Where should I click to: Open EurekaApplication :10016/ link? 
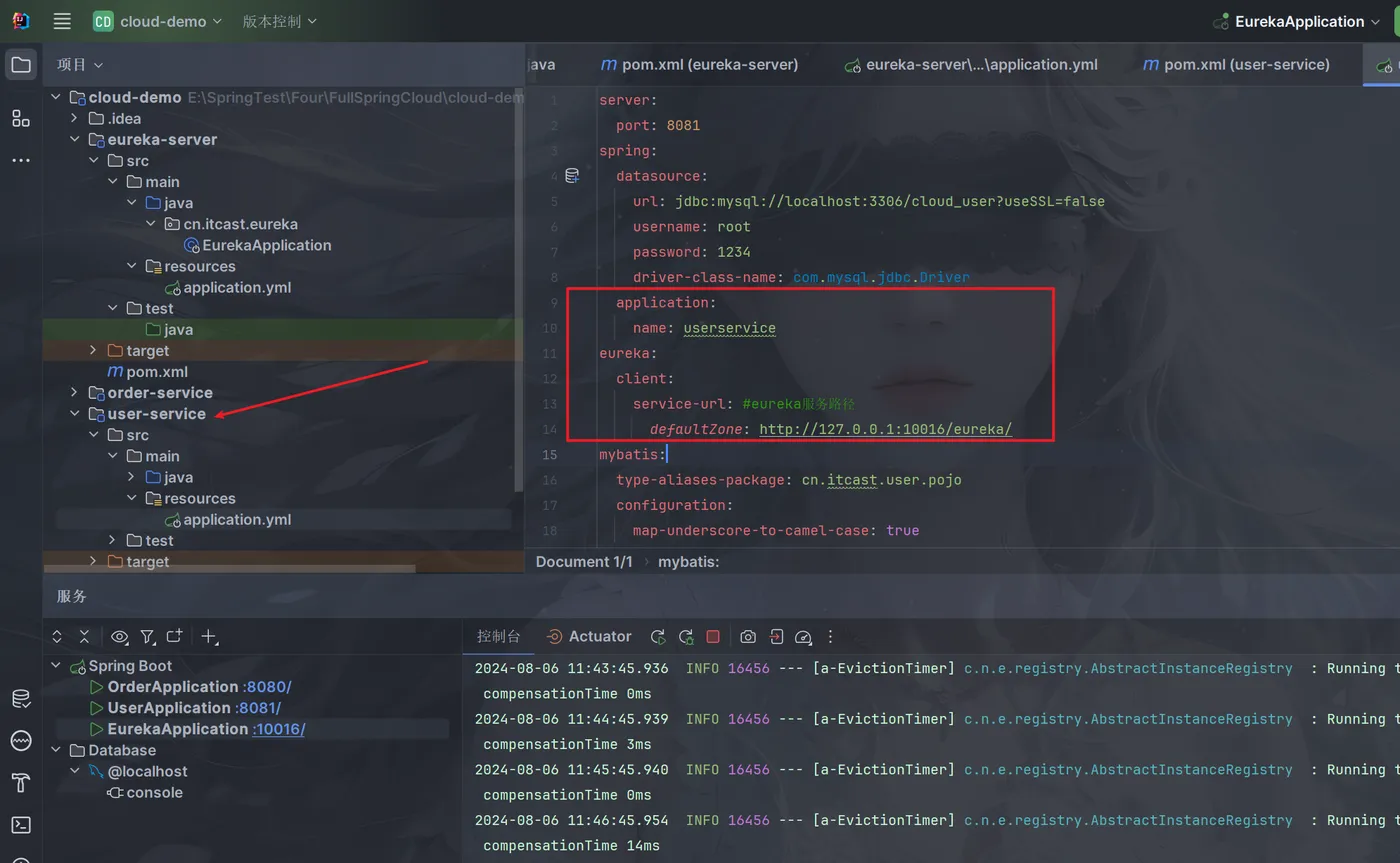pyautogui.click(x=279, y=729)
